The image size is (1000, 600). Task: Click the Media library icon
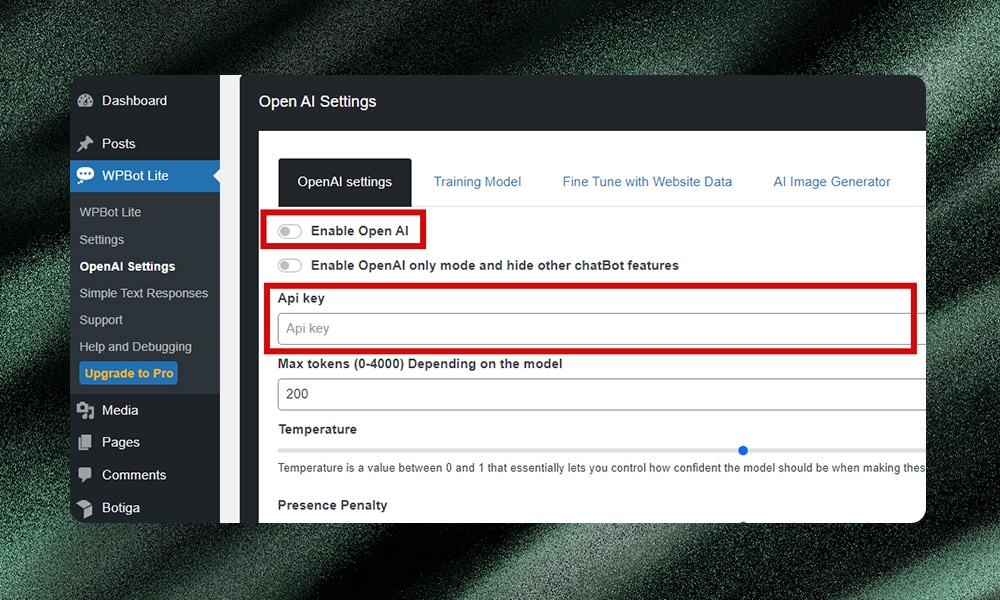click(85, 411)
